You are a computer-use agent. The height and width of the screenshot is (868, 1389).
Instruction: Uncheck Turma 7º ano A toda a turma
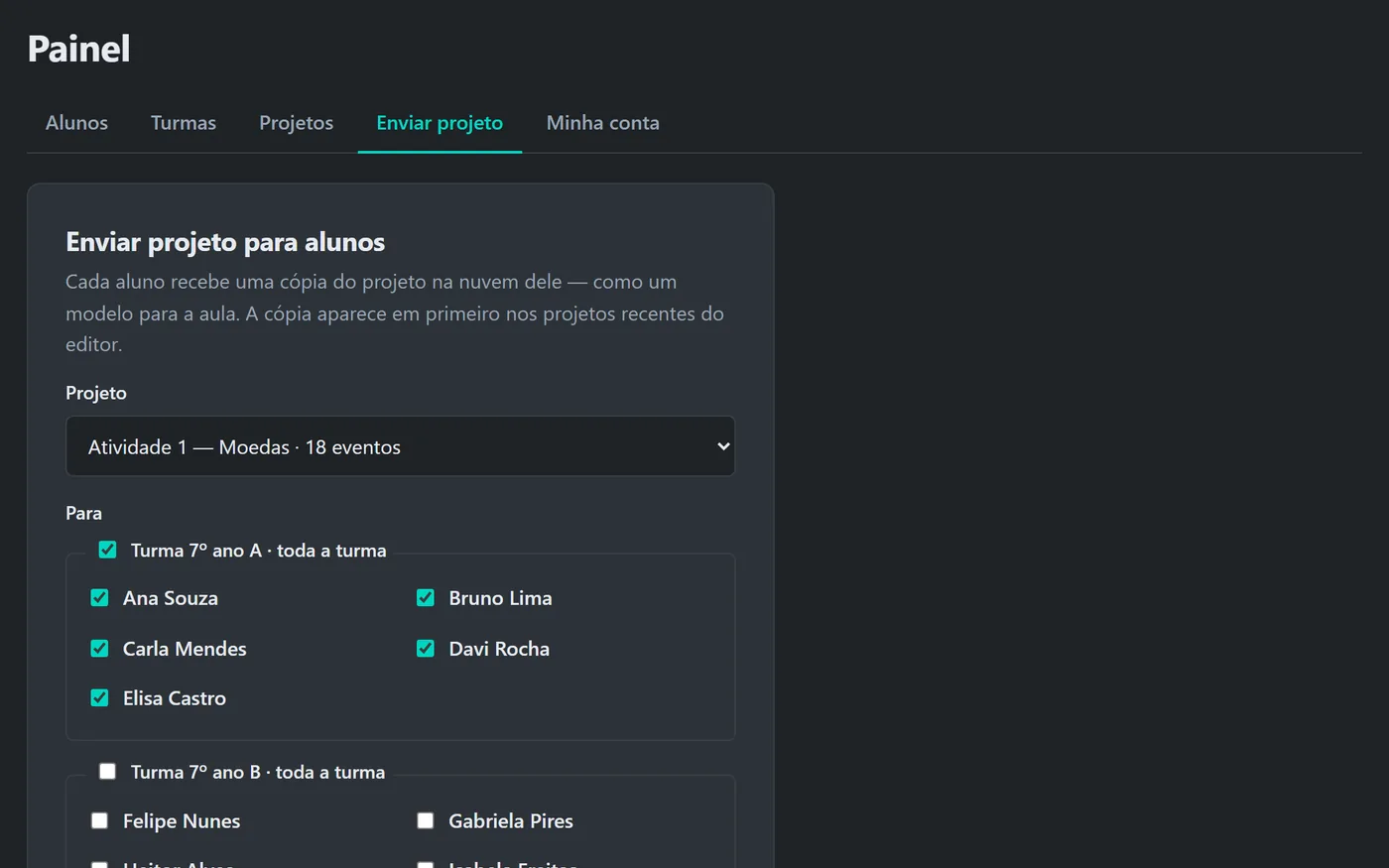pos(107,550)
